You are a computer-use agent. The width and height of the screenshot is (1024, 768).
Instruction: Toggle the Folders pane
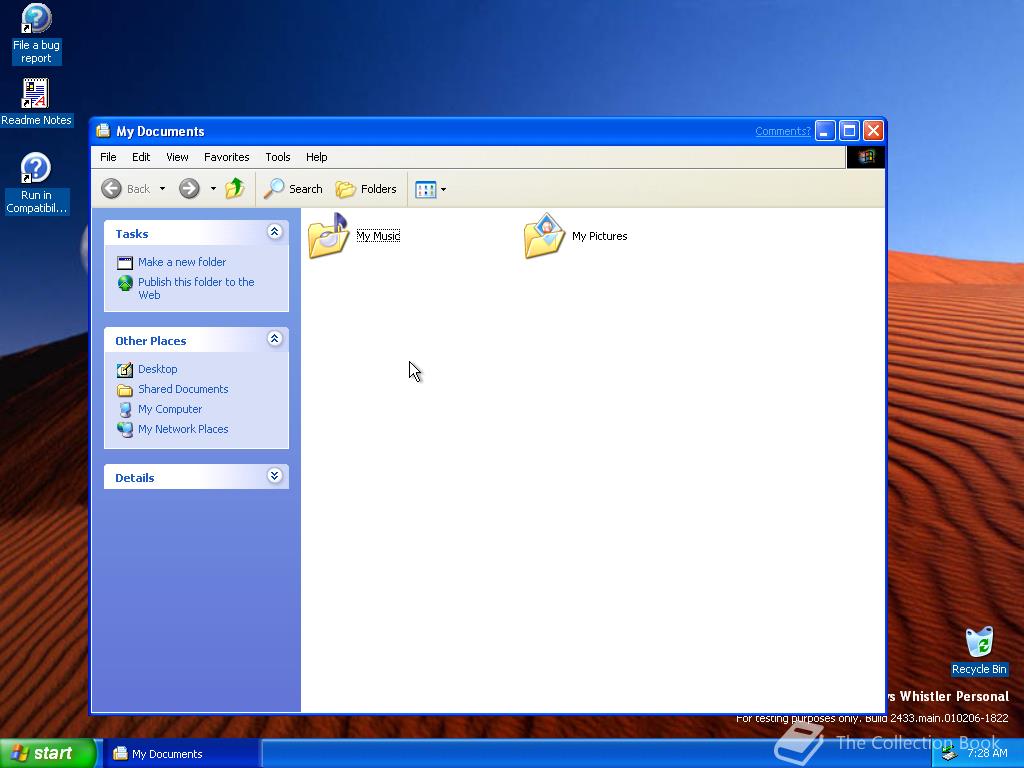[366, 189]
